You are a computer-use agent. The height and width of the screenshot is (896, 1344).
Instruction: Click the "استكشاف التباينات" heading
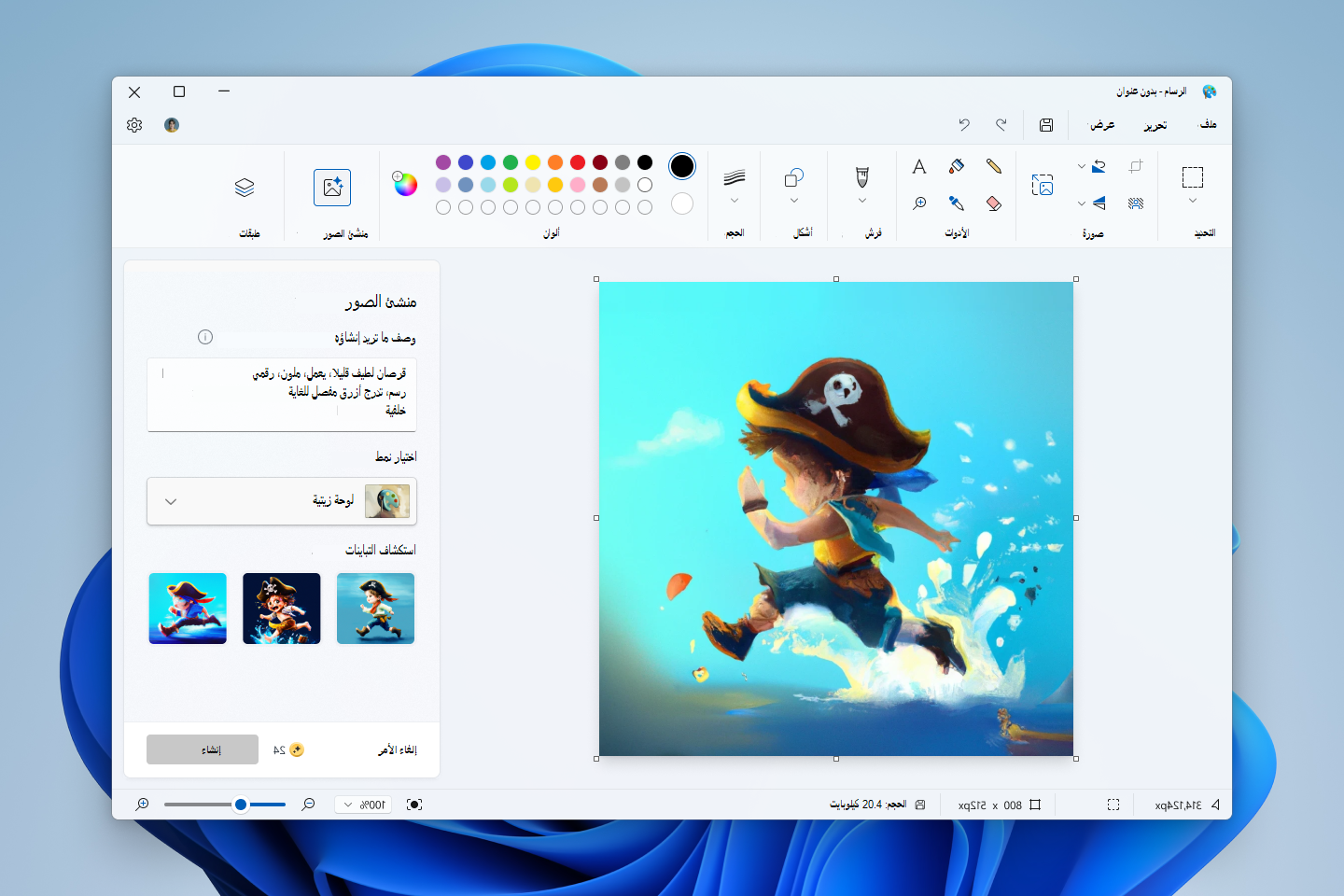pos(381,550)
